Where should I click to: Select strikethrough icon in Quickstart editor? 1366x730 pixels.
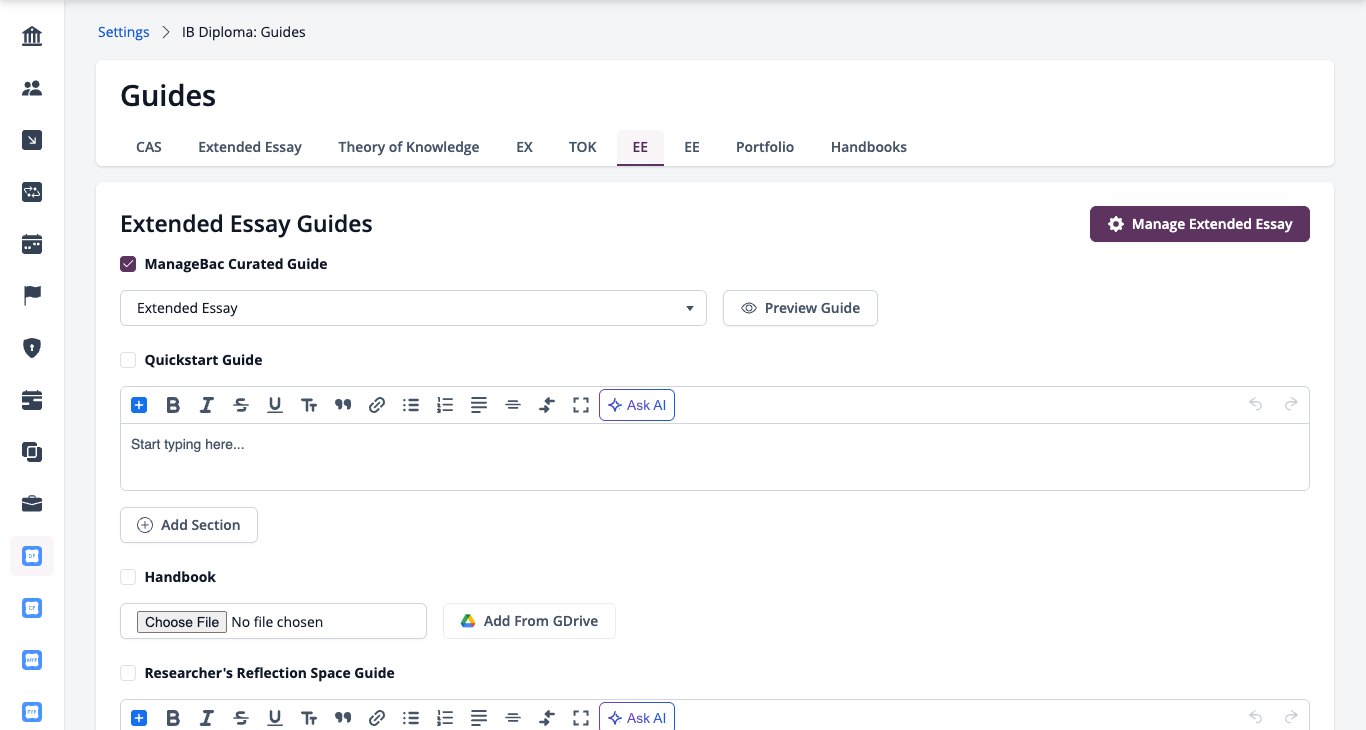[241, 405]
